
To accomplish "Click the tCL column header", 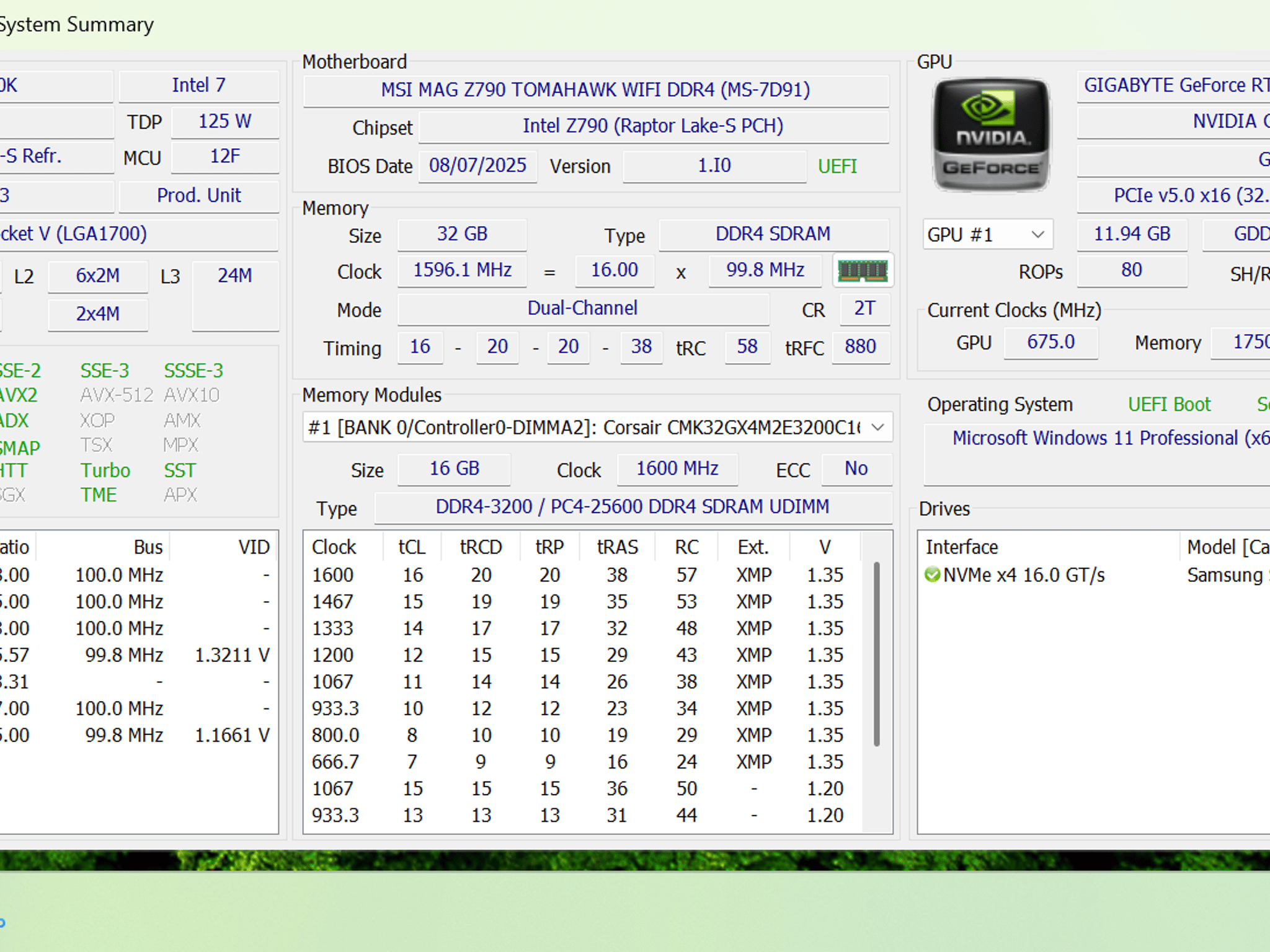I will coord(412,547).
